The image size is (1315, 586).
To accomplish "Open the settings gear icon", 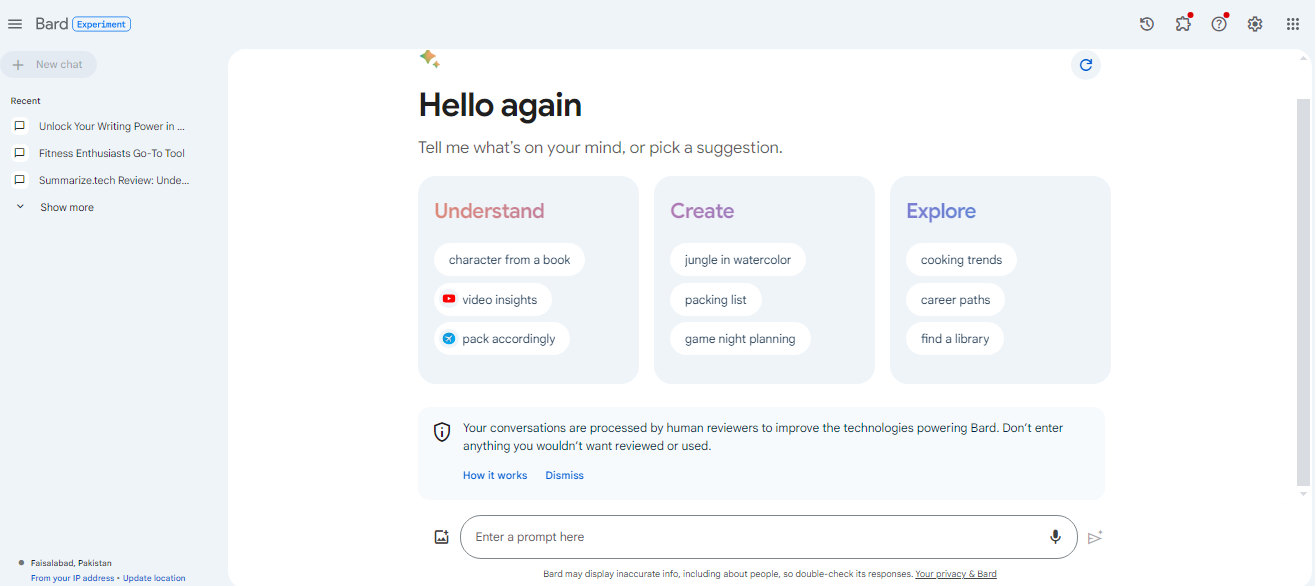I will (x=1255, y=24).
